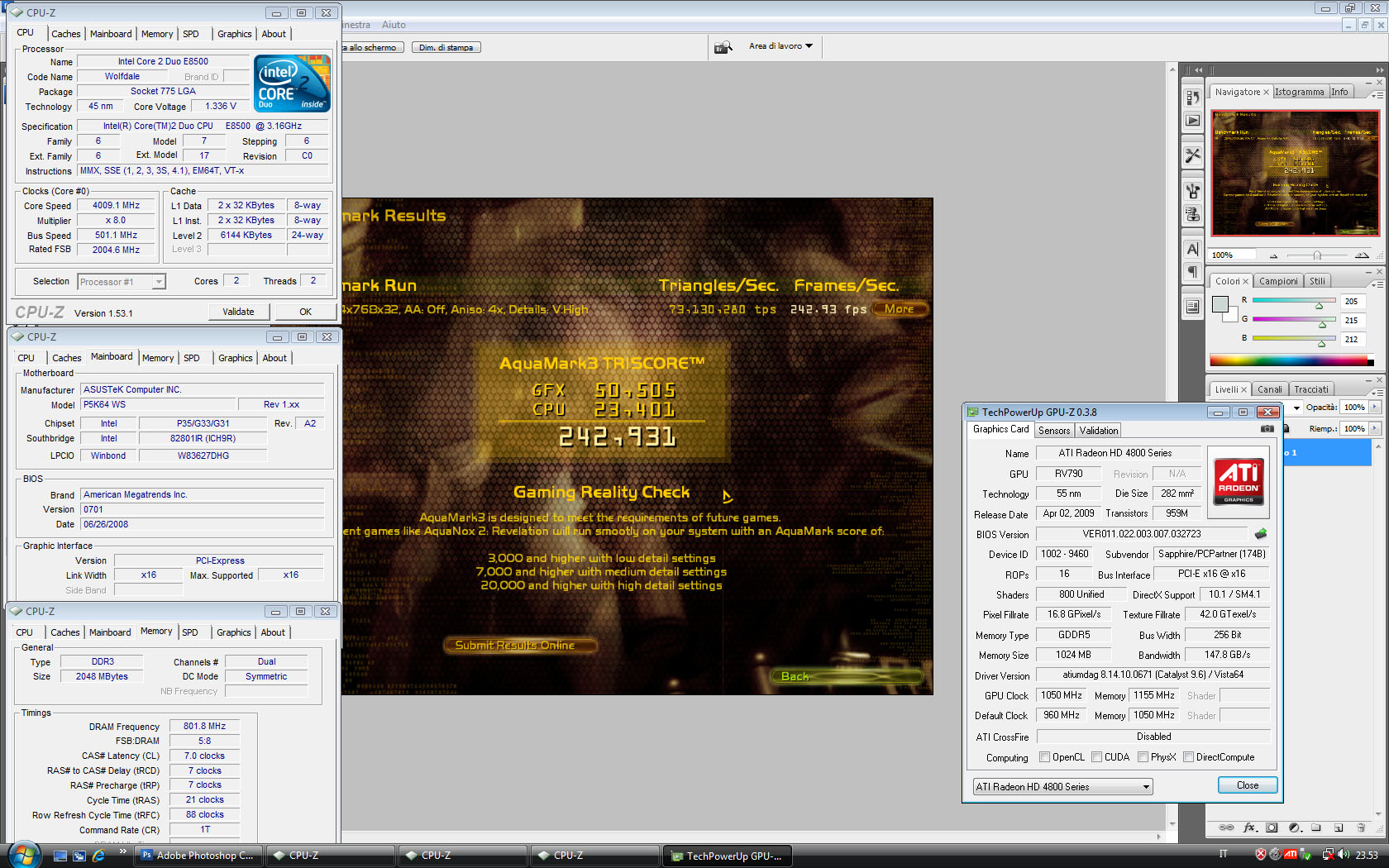Open the Actions panel play icon

[x=1192, y=121]
